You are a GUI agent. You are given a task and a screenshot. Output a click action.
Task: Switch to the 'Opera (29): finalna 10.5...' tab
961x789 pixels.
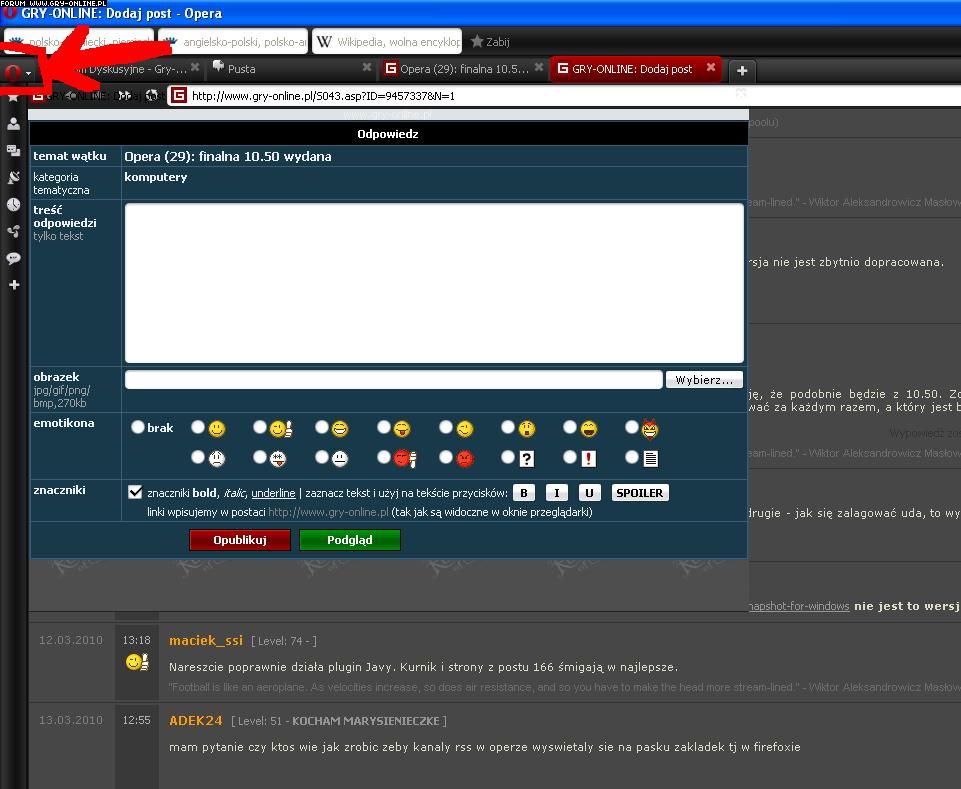[464, 69]
